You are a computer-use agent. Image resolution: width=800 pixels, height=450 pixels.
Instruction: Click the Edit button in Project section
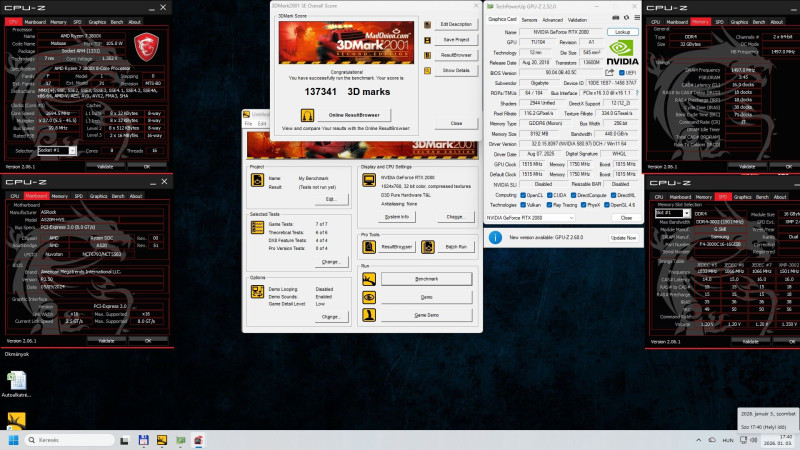(x=331, y=199)
